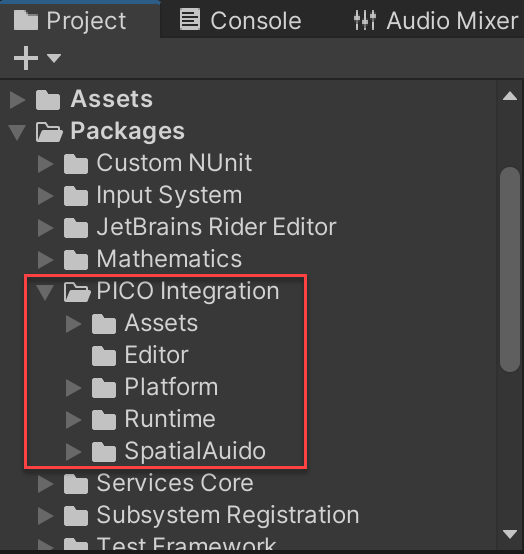Collapse the Packages folder arrow
524x554 pixels.
(x=17, y=132)
